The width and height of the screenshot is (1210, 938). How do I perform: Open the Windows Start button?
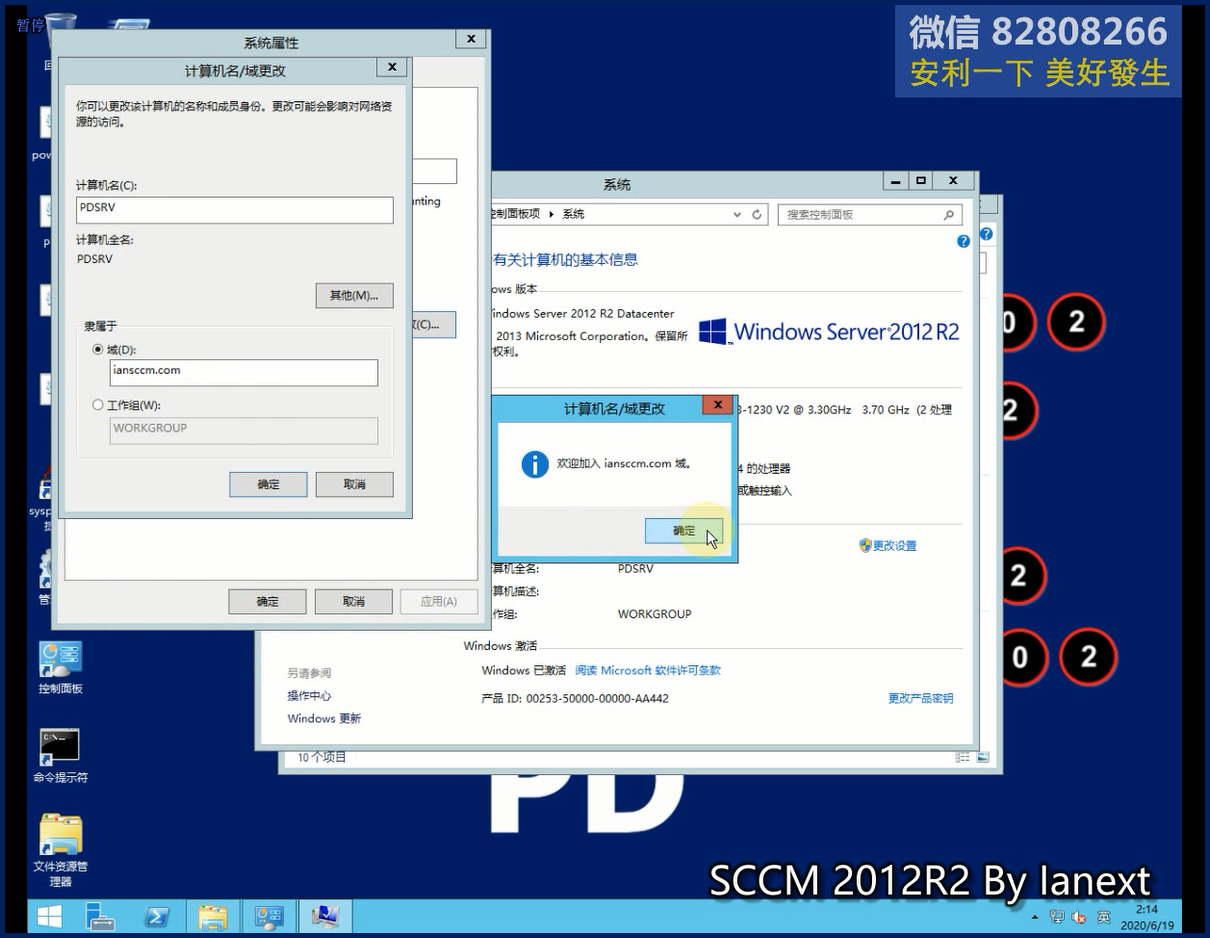(49, 915)
